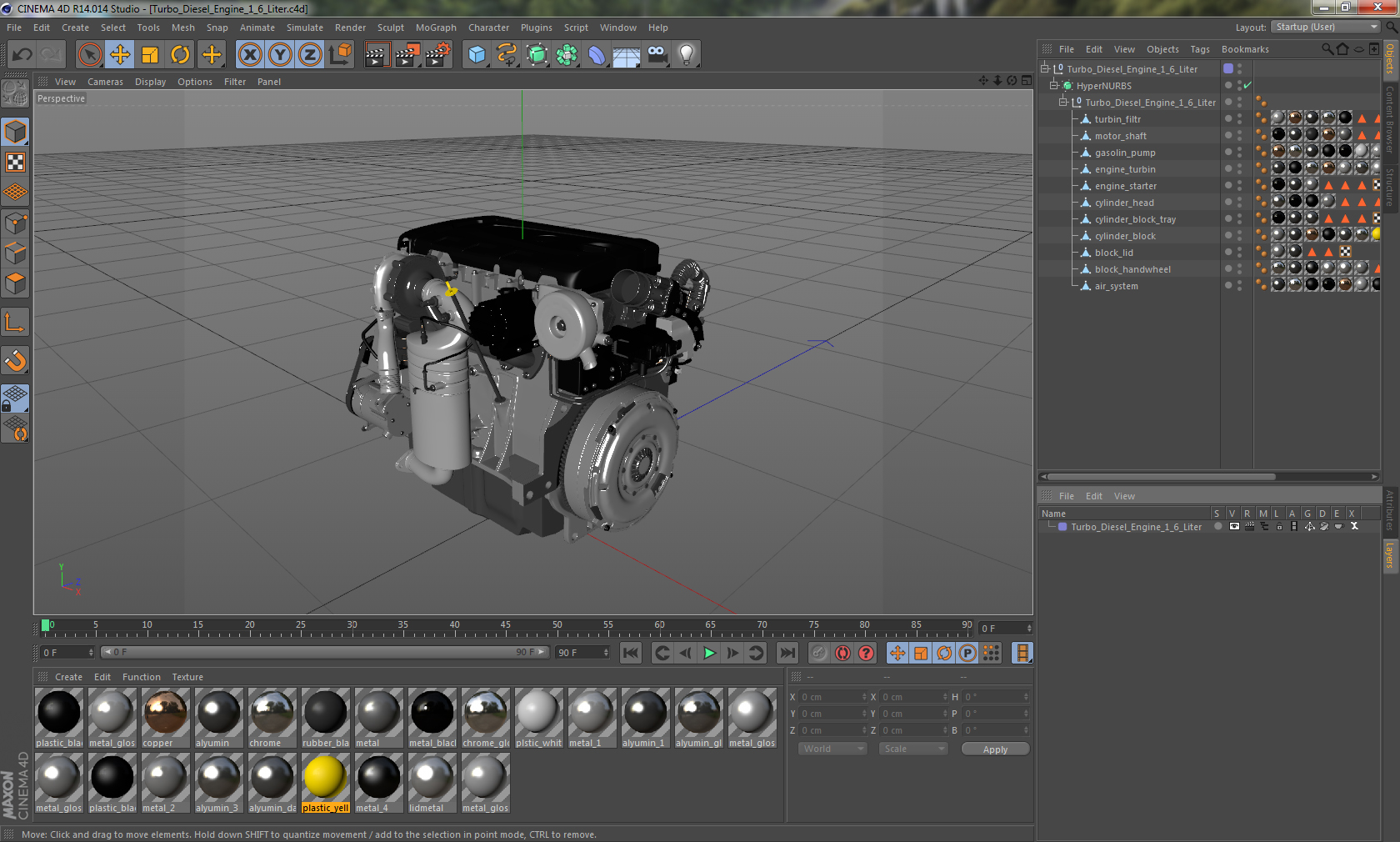Collapse the HyperNURBS tree node

click(1054, 85)
